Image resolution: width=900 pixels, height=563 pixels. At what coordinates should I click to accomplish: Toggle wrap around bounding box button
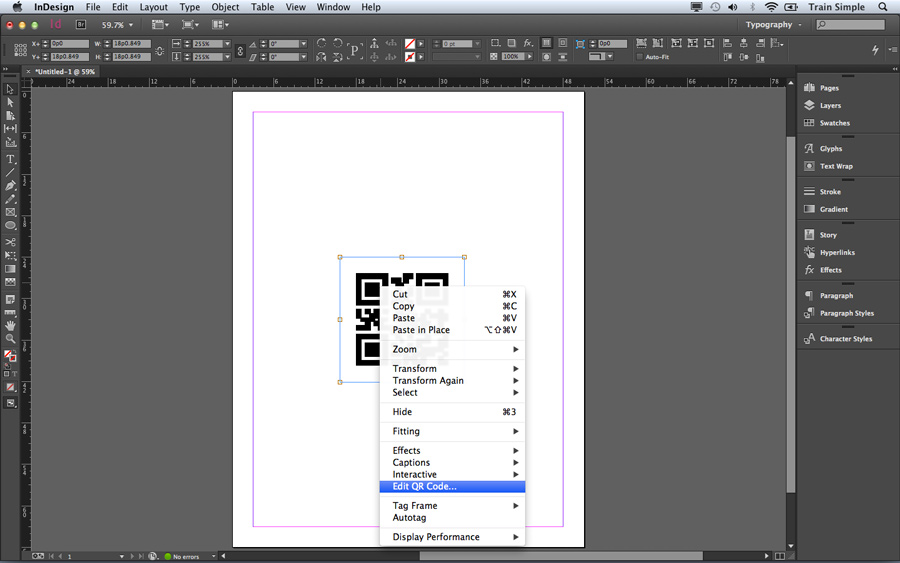562,43
